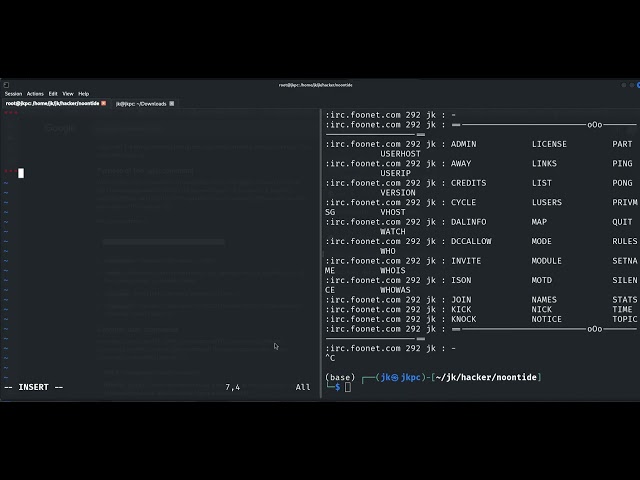Click the LIST command text

tap(542, 183)
